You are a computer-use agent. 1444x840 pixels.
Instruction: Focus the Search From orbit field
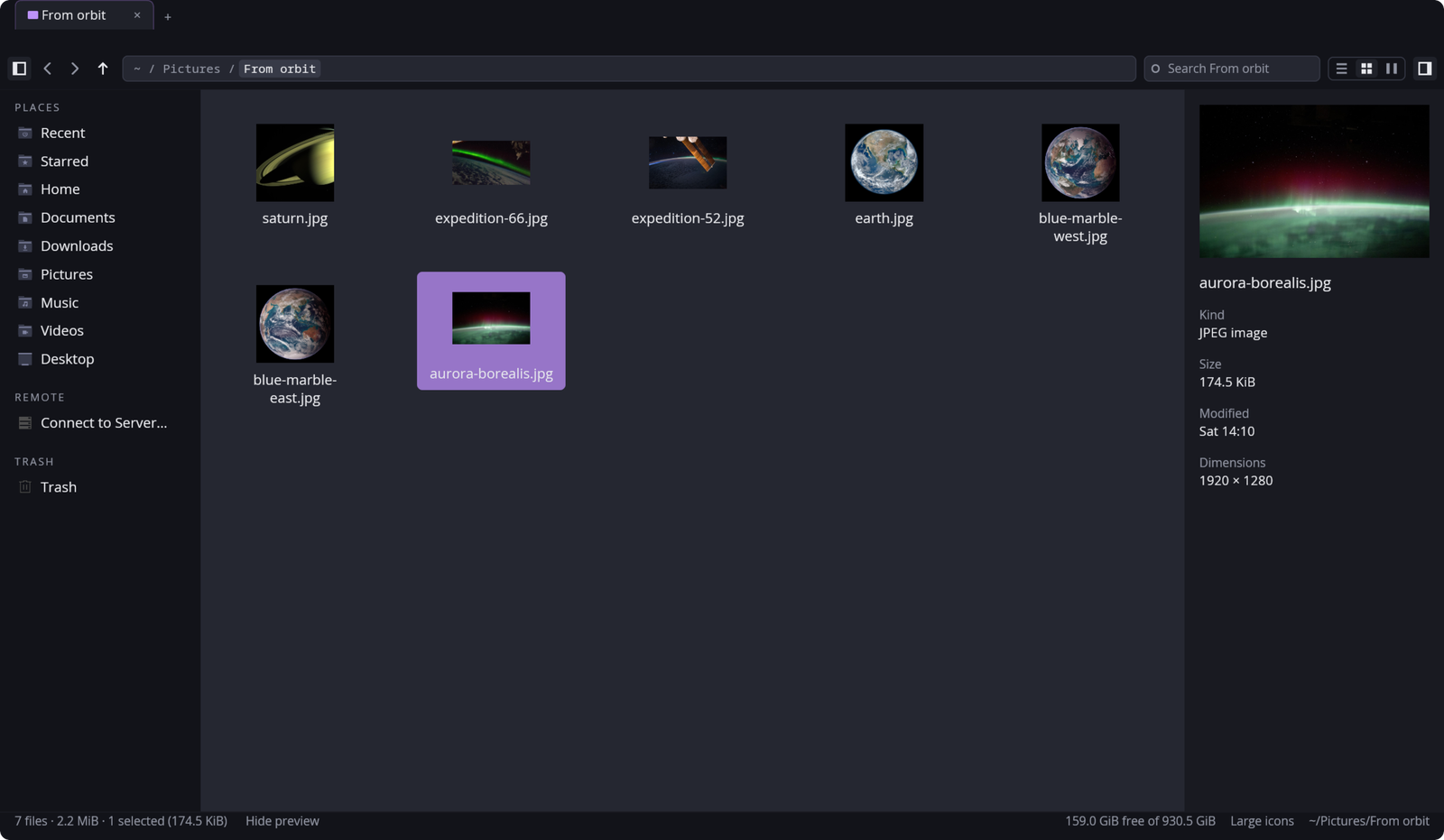[1232, 69]
